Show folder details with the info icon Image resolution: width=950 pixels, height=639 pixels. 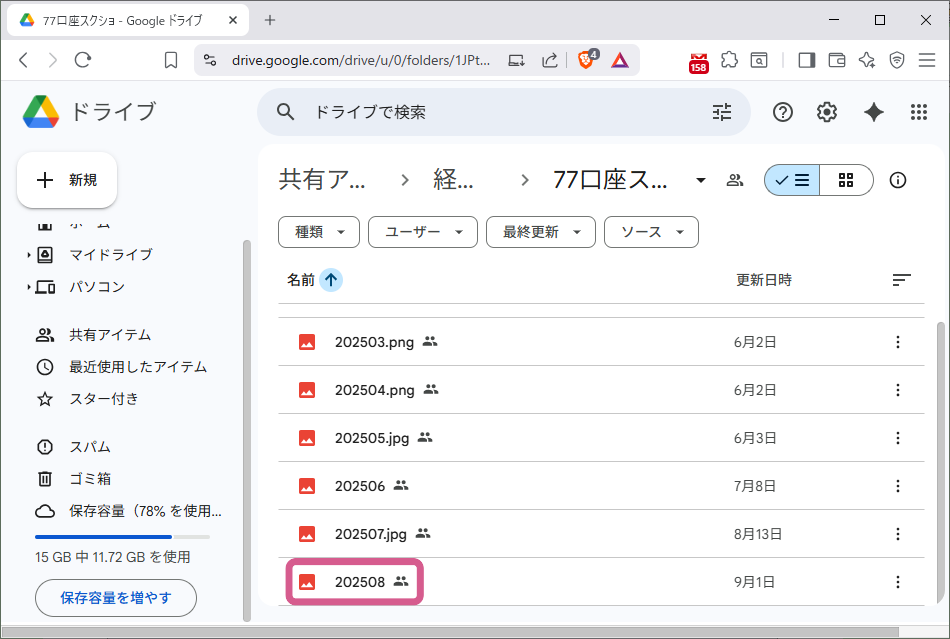[x=898, y=180]
